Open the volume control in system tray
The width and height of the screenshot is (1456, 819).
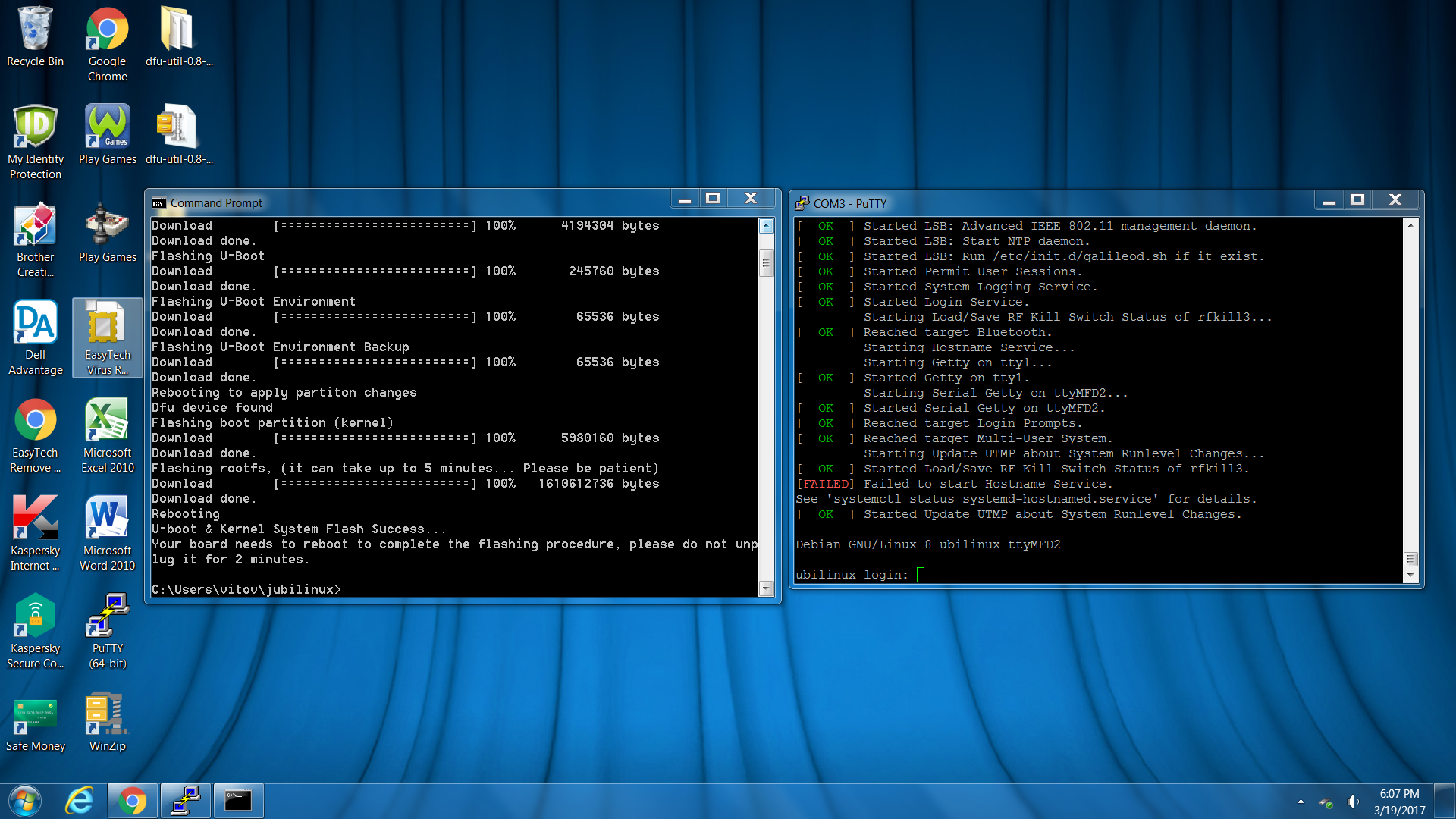[1352, 802]
